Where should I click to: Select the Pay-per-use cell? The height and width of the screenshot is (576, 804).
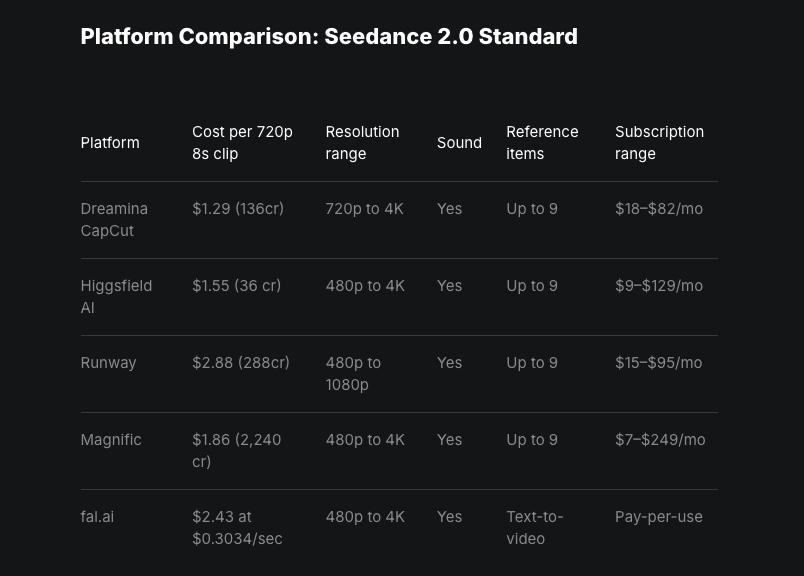point(658,517)
